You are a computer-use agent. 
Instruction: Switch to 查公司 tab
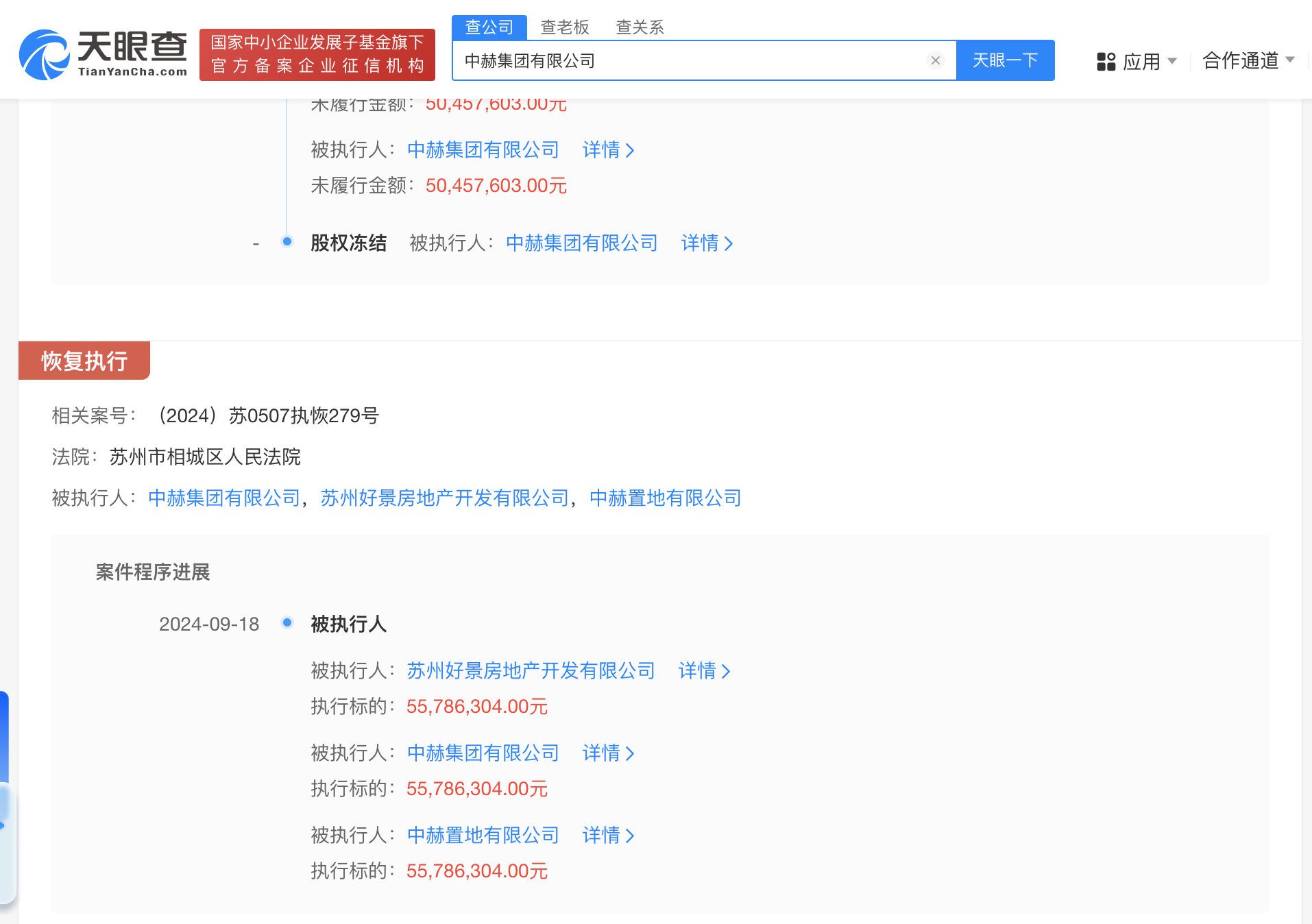point(489,27)
